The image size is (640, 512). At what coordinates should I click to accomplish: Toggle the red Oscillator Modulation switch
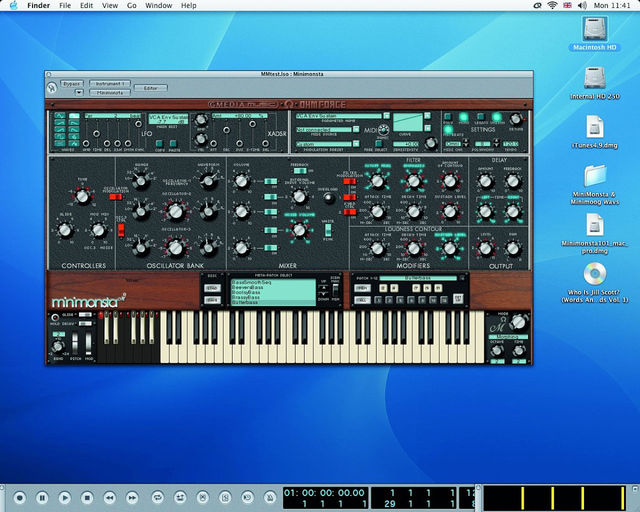116,197
